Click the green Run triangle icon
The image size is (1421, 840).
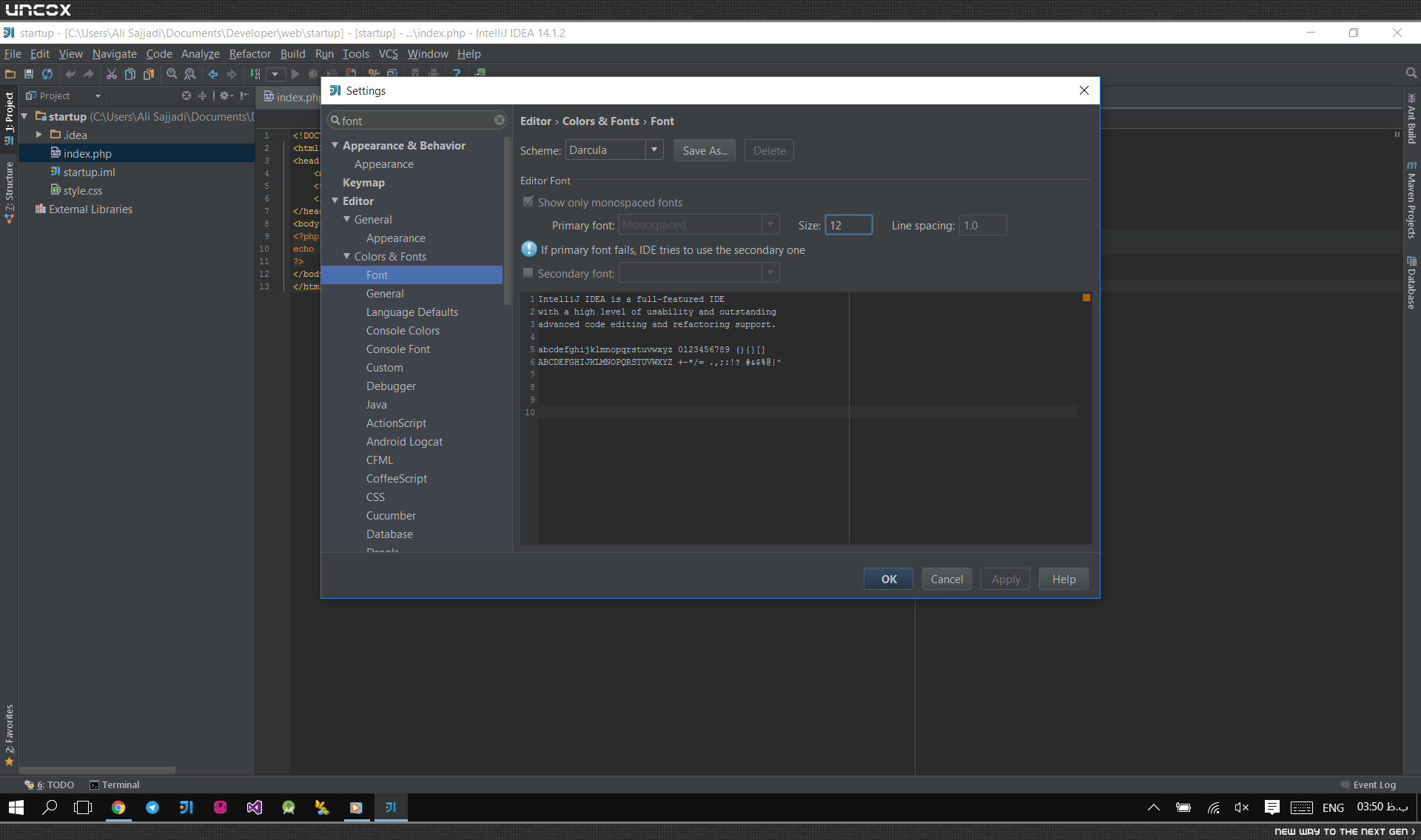point(295,74)
